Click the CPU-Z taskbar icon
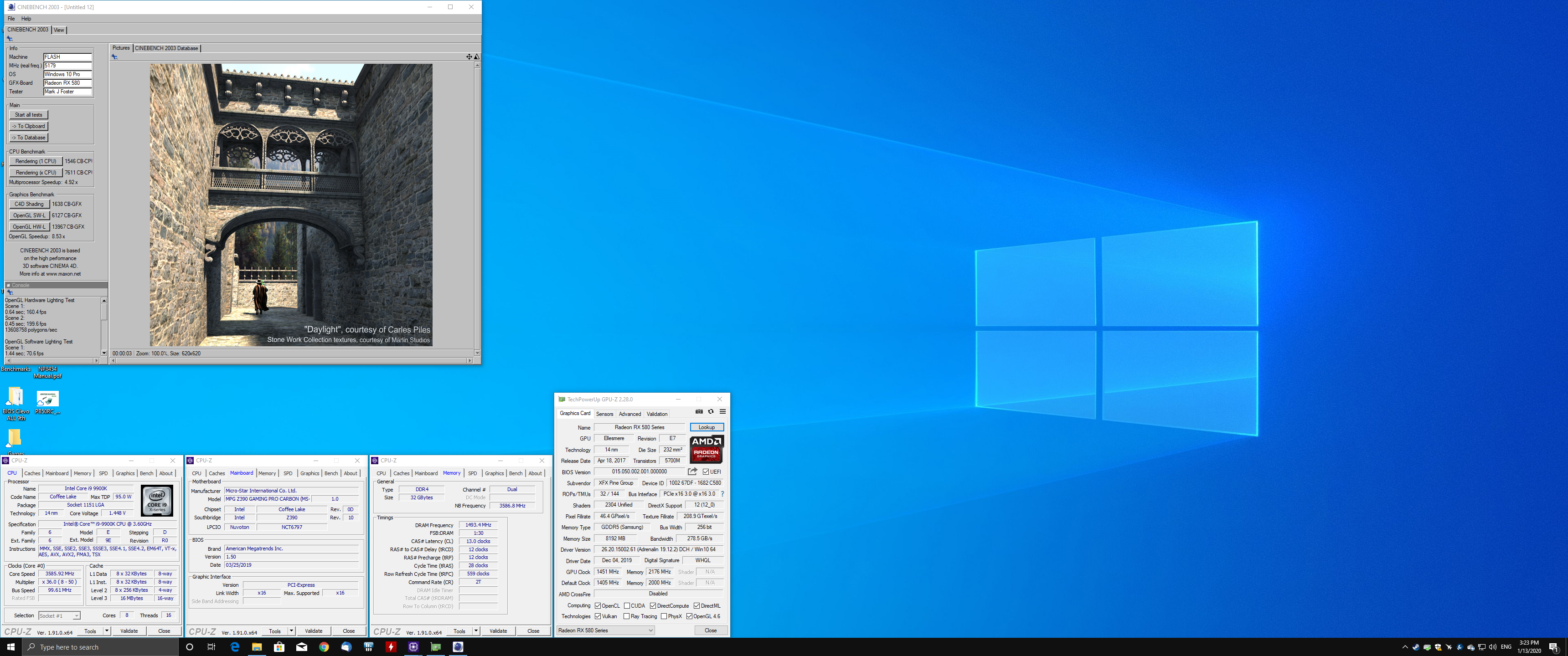This screenshot has width=1568, height=656. (413, 647)
